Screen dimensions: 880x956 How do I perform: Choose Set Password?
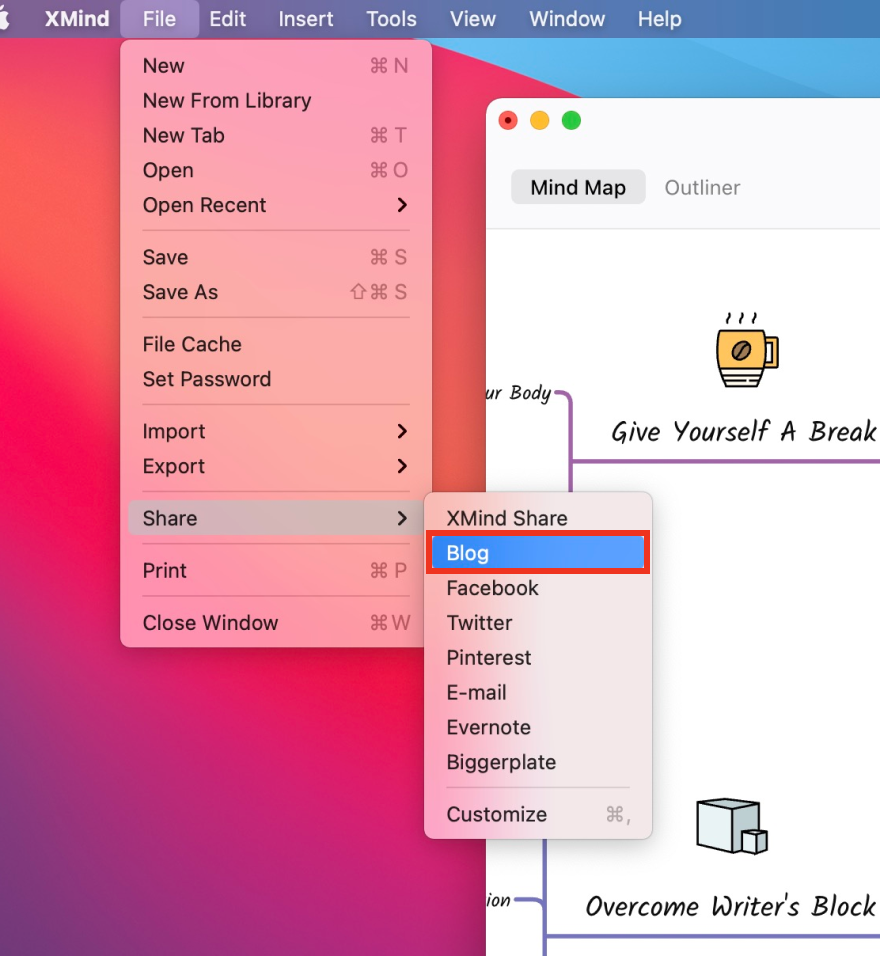pos(276,379)
